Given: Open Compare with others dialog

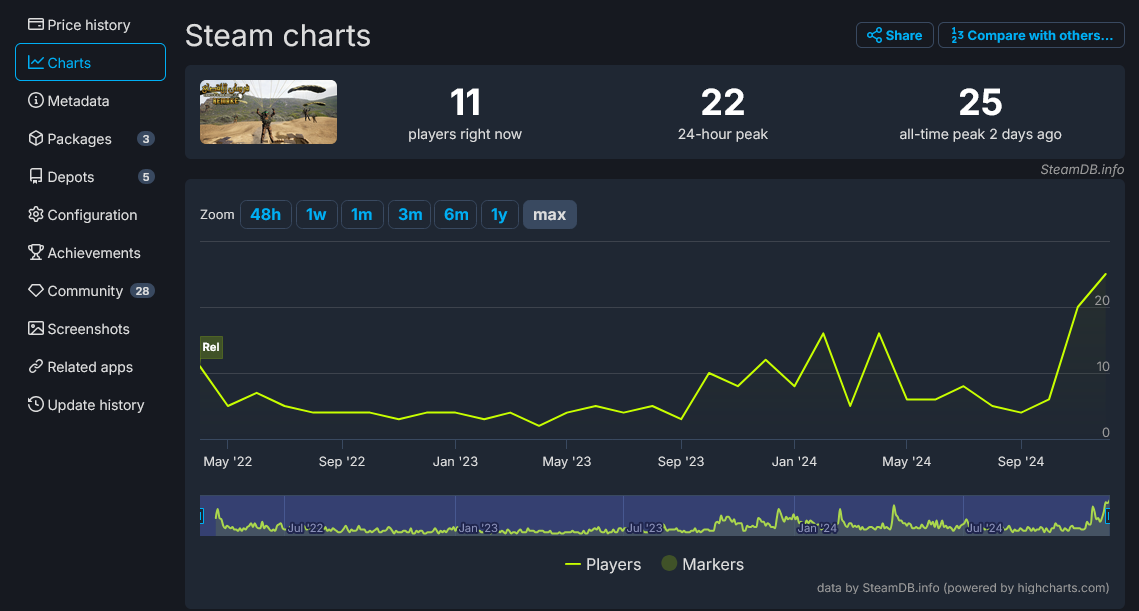Looking at the screenshot, I should [x=1031, y=35].
